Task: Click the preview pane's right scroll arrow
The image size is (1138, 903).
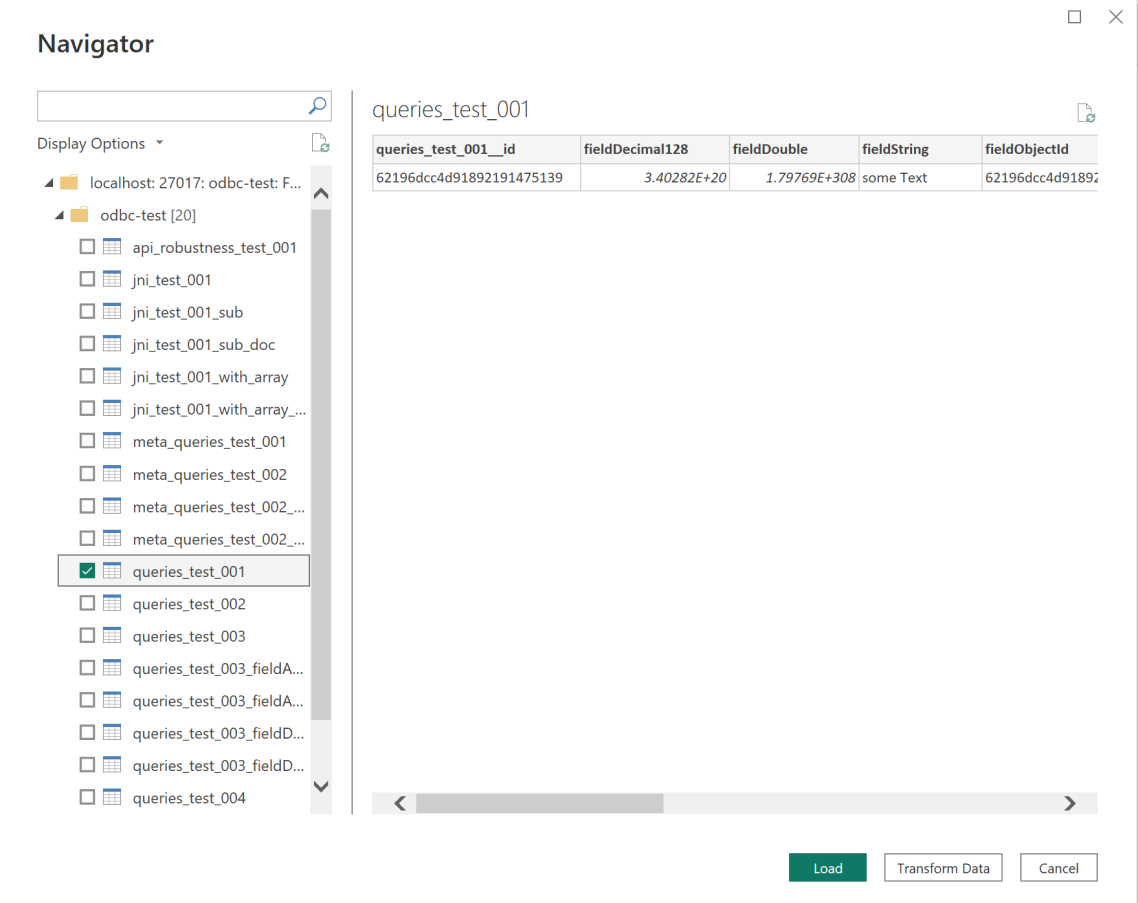Action: (x=1069, y=803)
